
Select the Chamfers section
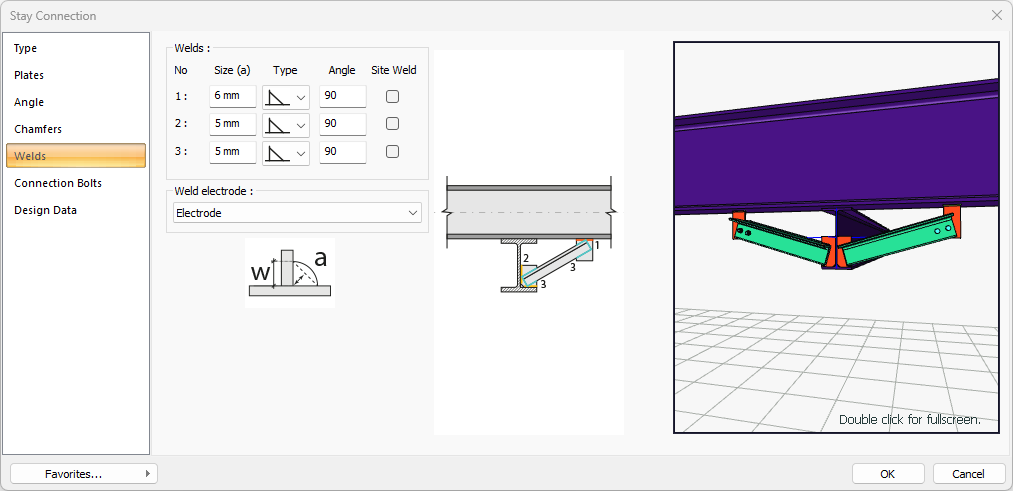pos(38,129)
